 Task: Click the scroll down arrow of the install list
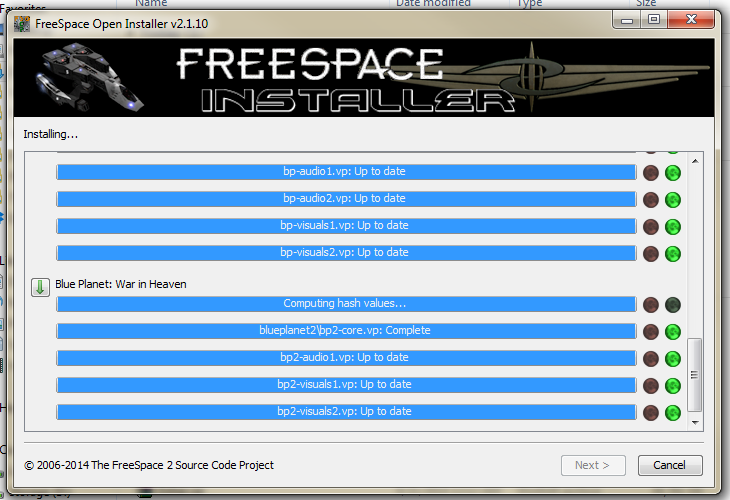[695, 423]
